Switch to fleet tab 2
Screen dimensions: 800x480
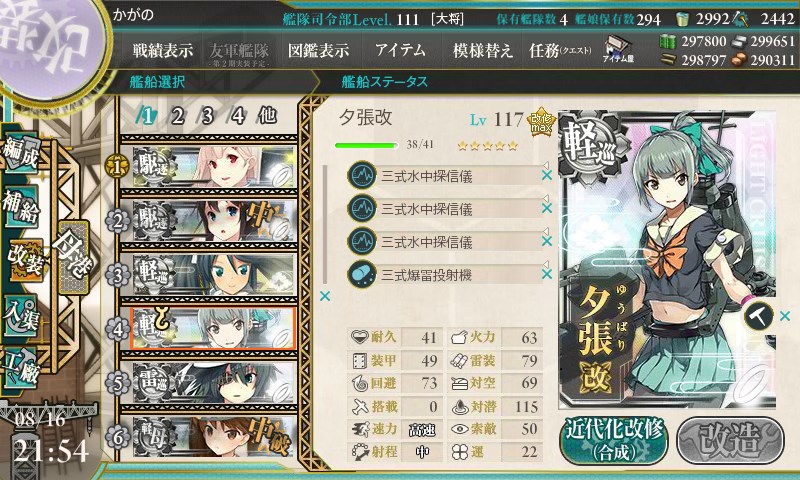(177, 116)
